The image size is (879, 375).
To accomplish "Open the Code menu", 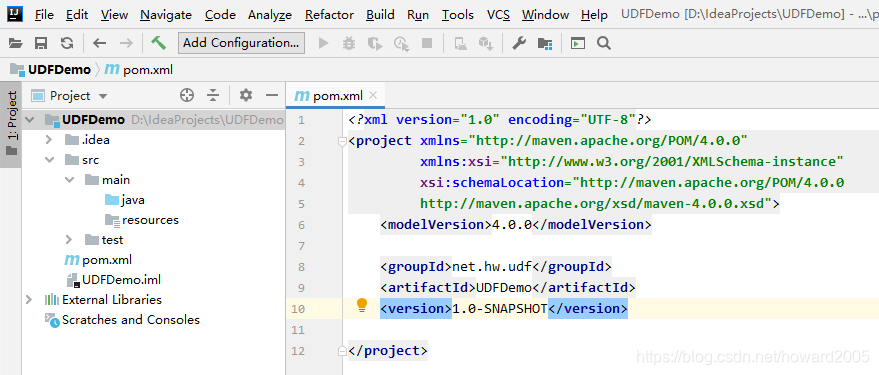I will click(220, 15).
